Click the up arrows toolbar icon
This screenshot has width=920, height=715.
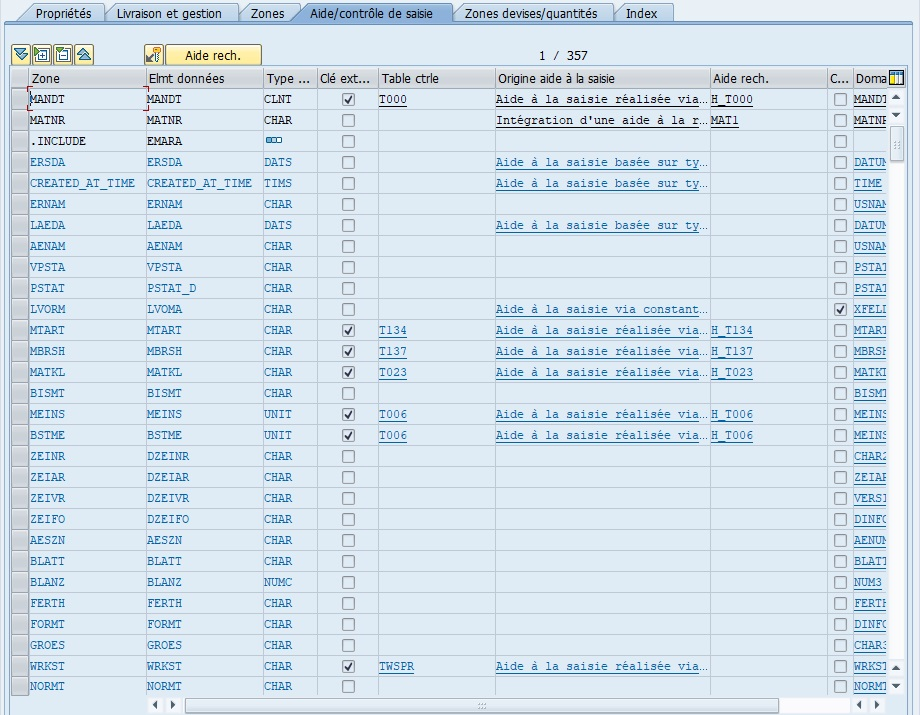(84, 54)
